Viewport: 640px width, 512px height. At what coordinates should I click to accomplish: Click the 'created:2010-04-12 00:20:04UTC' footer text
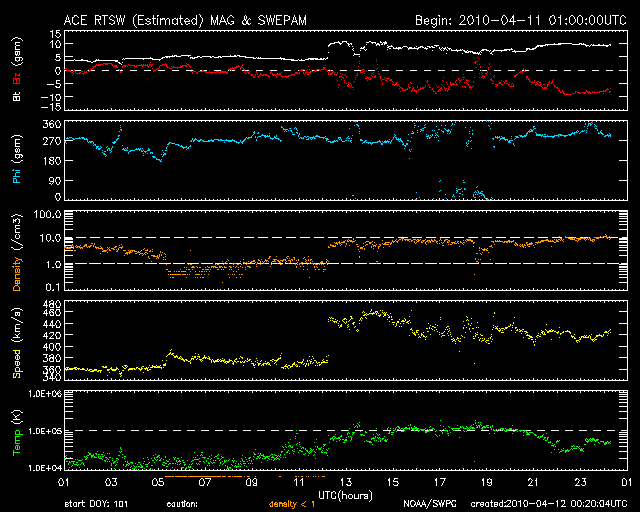click(x=549, y=504)
